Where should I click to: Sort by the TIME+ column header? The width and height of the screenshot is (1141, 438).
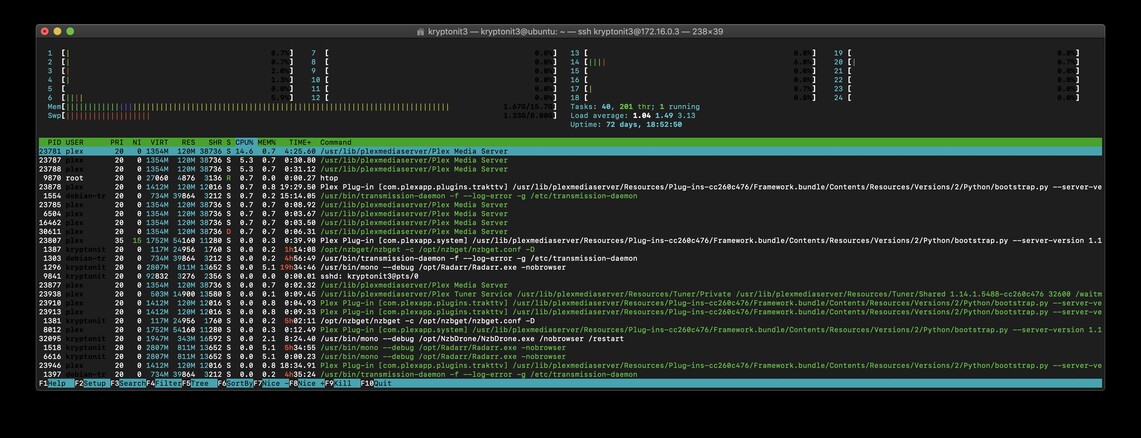click(x=301, y=143)
